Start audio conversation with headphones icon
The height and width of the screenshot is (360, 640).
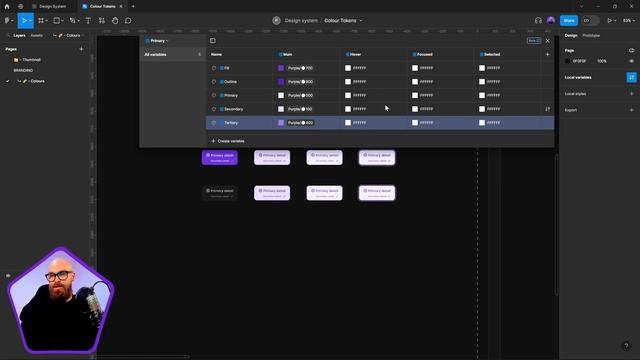[x=538, y=20]
